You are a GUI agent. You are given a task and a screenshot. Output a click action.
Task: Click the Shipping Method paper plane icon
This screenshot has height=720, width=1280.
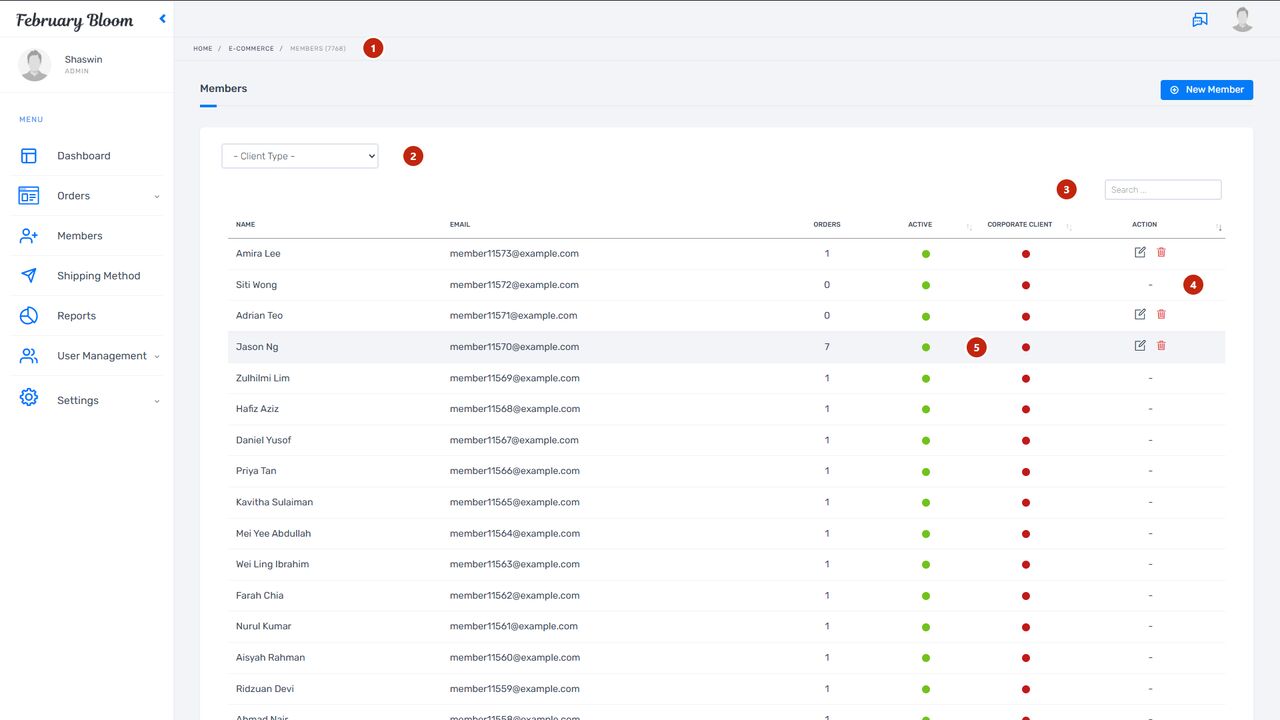tap(29, 276)
